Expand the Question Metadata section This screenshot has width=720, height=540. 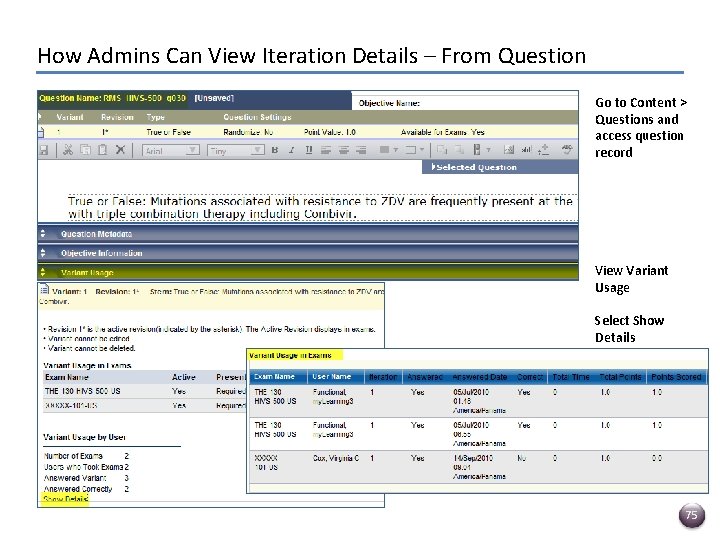308,234
